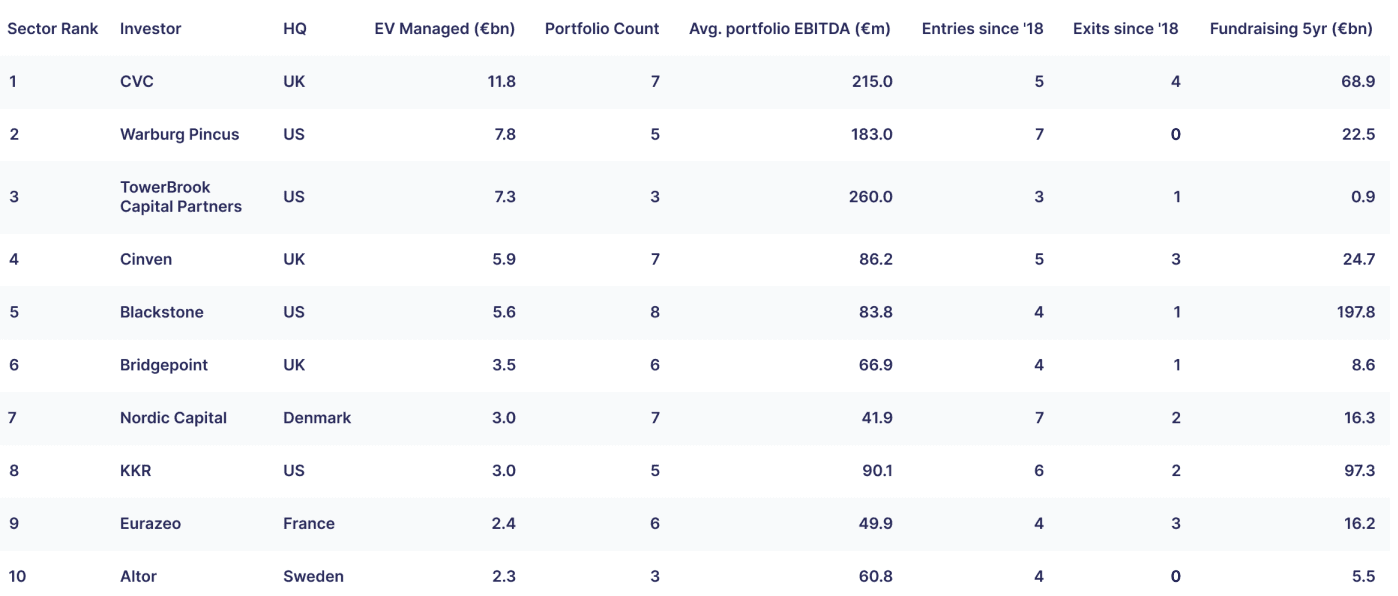The image size is (1398, 596).
Task: Click Blackstone's portfolio count 8
Action: tap(655, 312)
